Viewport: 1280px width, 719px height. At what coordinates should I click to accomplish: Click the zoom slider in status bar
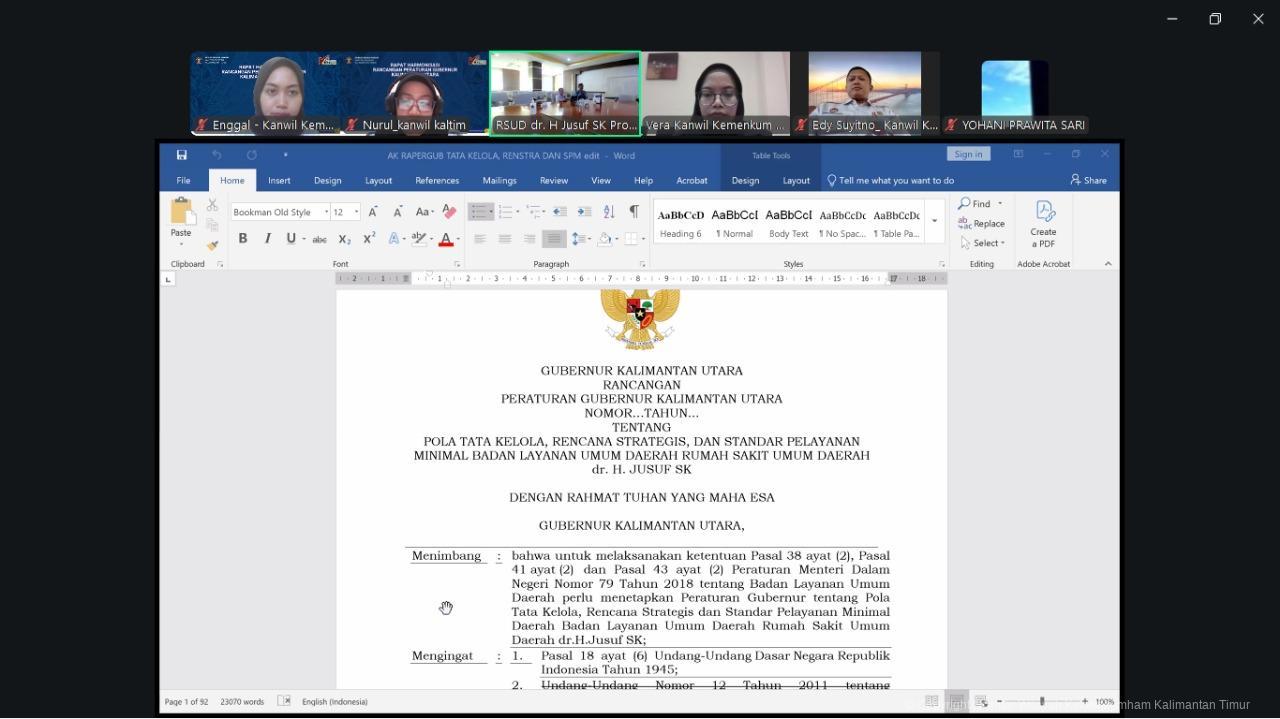pyautogui.click(x=1042, y=702)
